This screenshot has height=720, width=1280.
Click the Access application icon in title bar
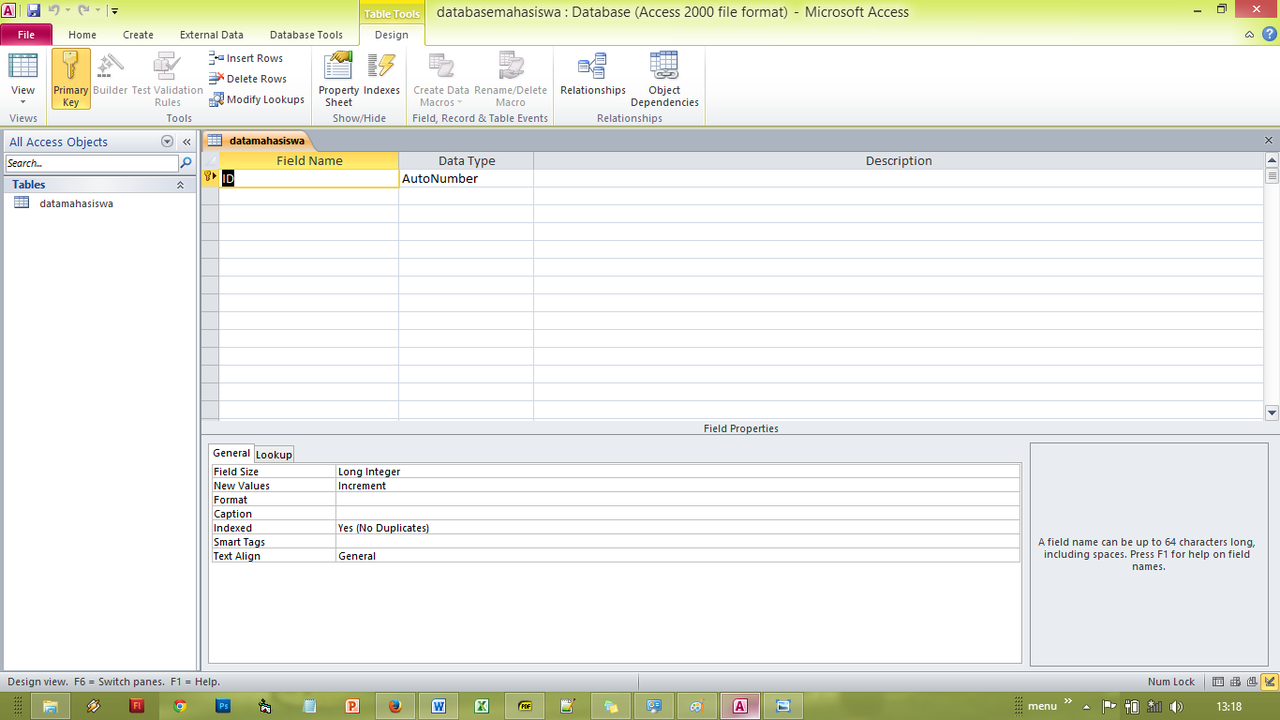click(10, 11)
